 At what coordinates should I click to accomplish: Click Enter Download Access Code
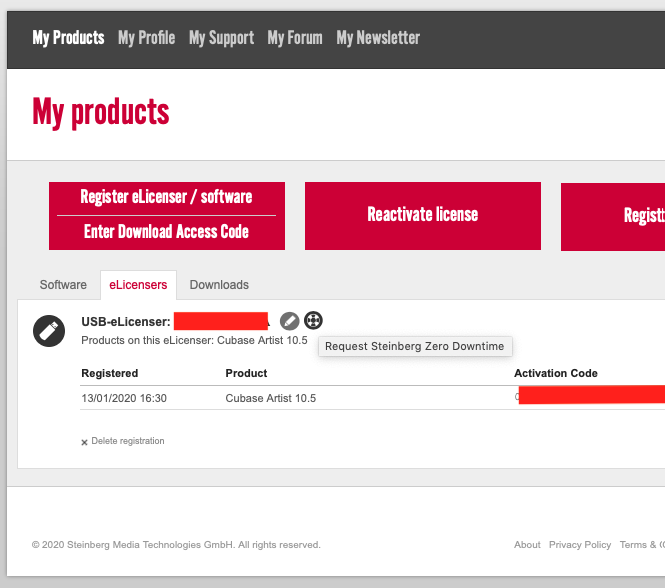[166, 232]
